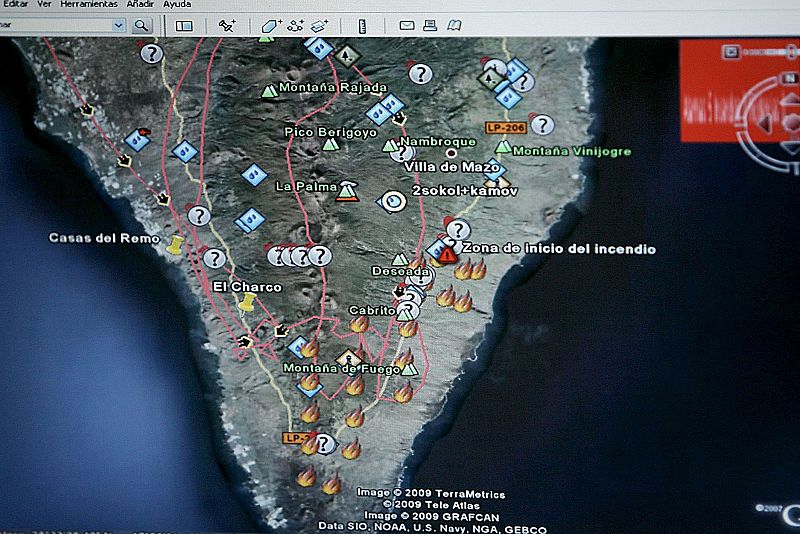Open the Ver menu
This screenshot has height=534, width=800.
click(44, 4)
